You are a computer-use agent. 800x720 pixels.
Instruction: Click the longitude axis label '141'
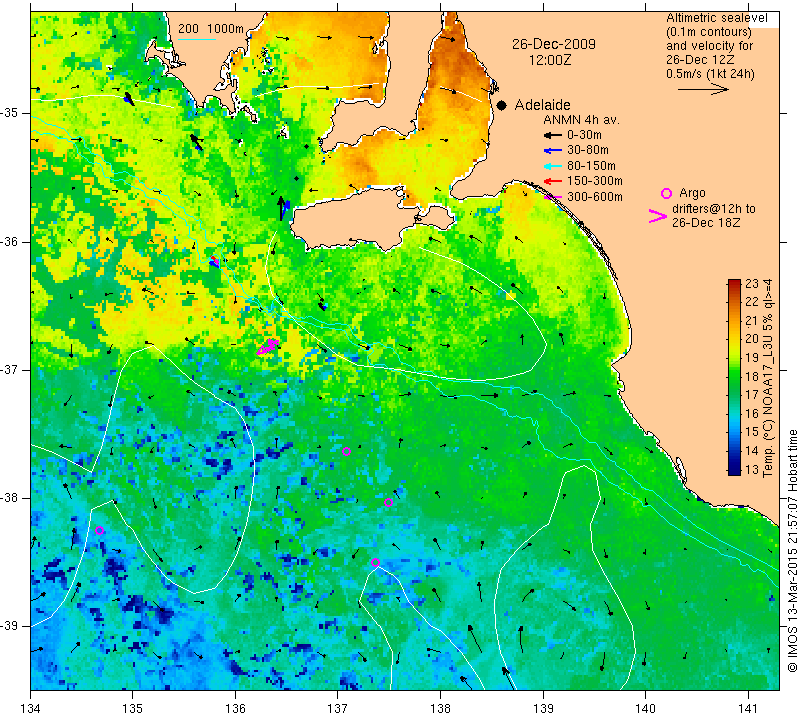point(748,709)
